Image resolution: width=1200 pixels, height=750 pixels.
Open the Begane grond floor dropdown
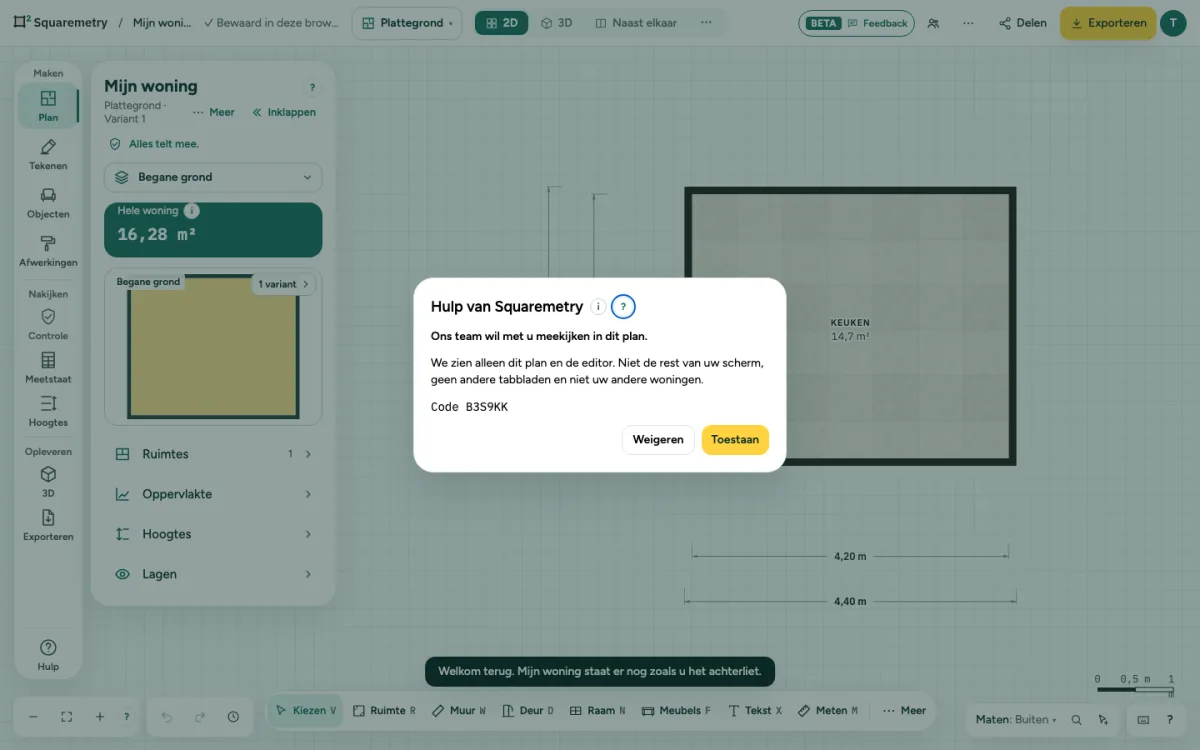[x=213, y=177]
